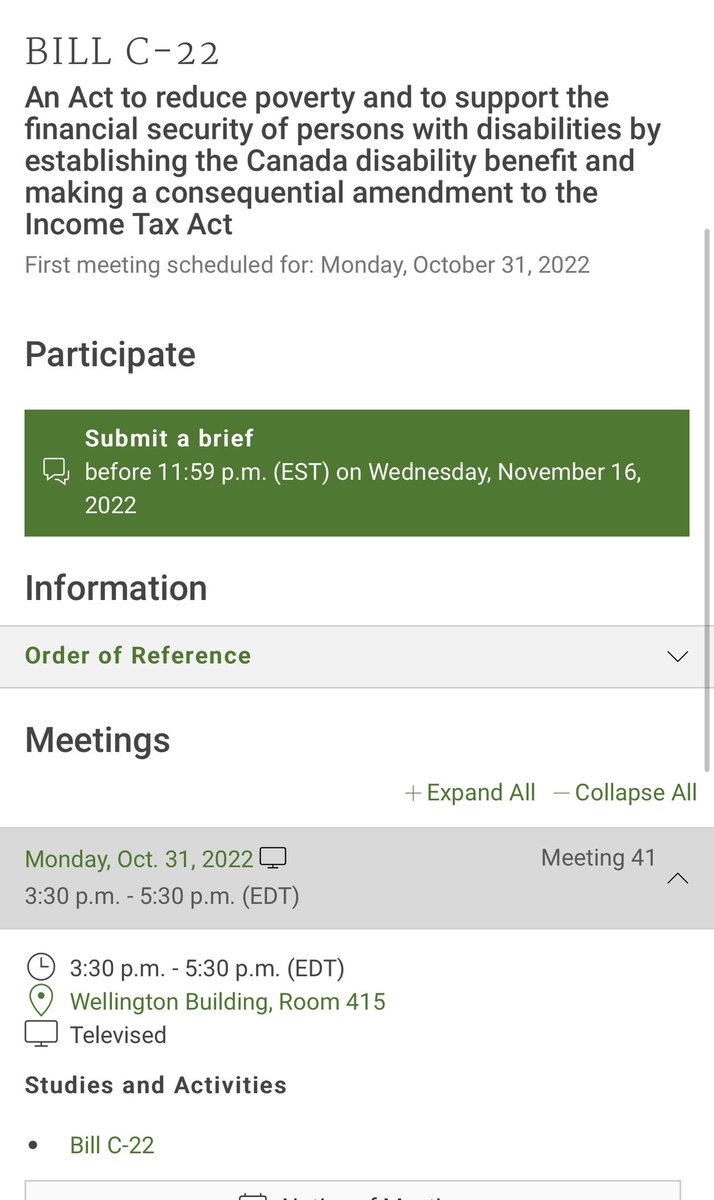Select the Expand All option
The image size is (714, 1200).
[481, 793]
